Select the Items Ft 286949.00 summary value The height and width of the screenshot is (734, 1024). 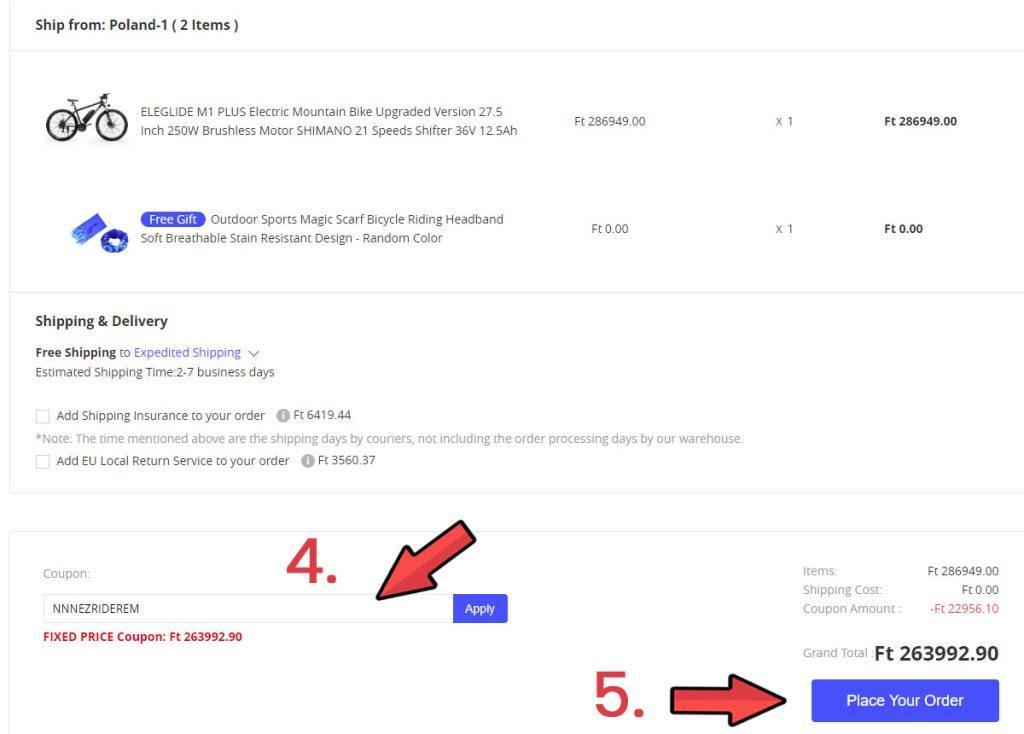pyautogui.click(x=963, y=571)
